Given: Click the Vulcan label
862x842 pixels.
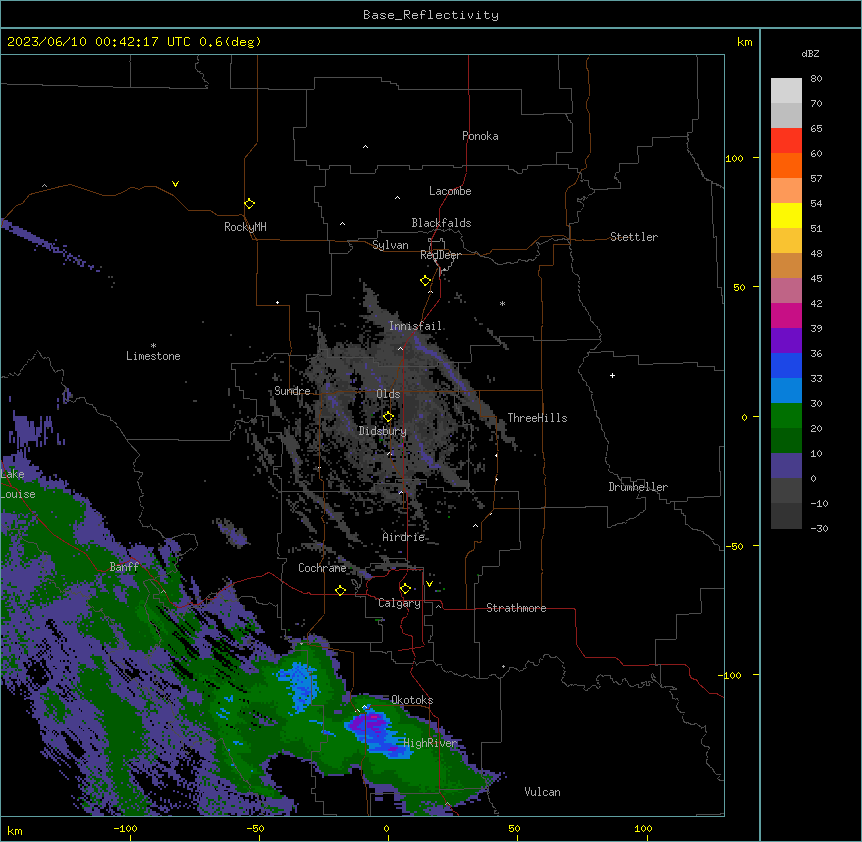Looking at the screenshot, I should 543,792.
